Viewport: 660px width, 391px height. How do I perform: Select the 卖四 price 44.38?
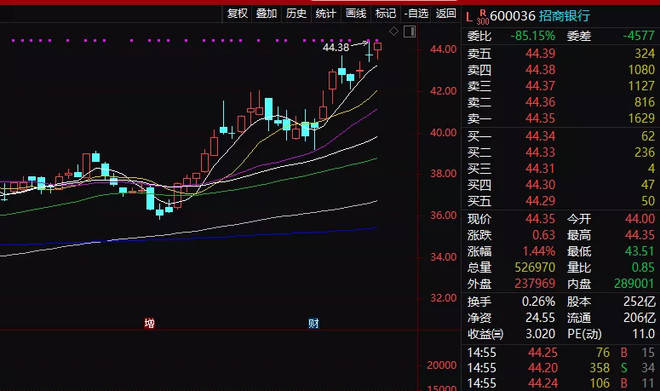[x=540, y=70]
